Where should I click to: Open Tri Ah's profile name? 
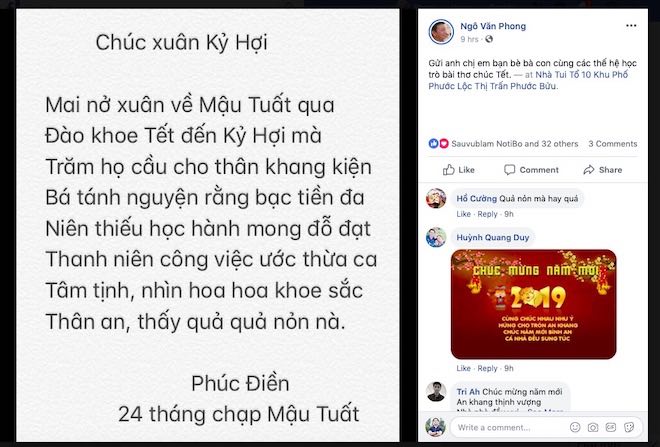pos(468,392)
